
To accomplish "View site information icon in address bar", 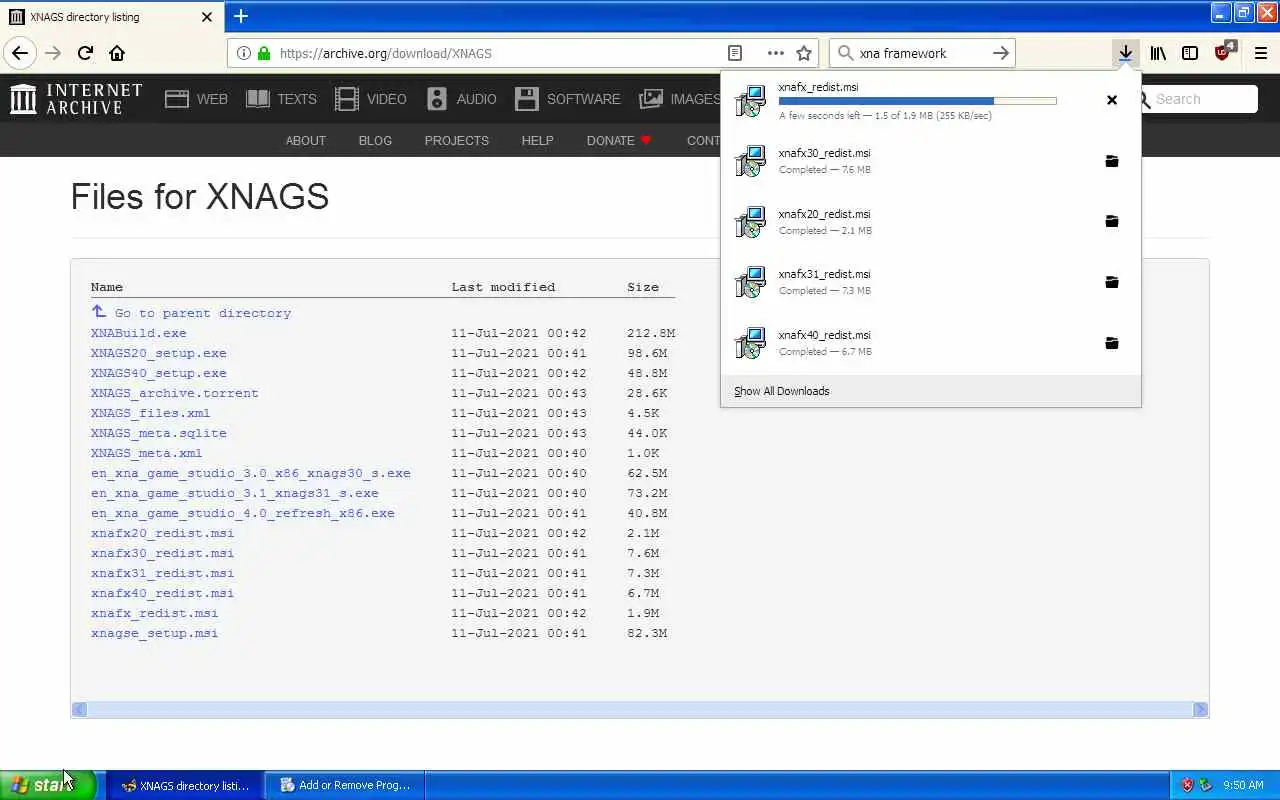I will (243, 53).
